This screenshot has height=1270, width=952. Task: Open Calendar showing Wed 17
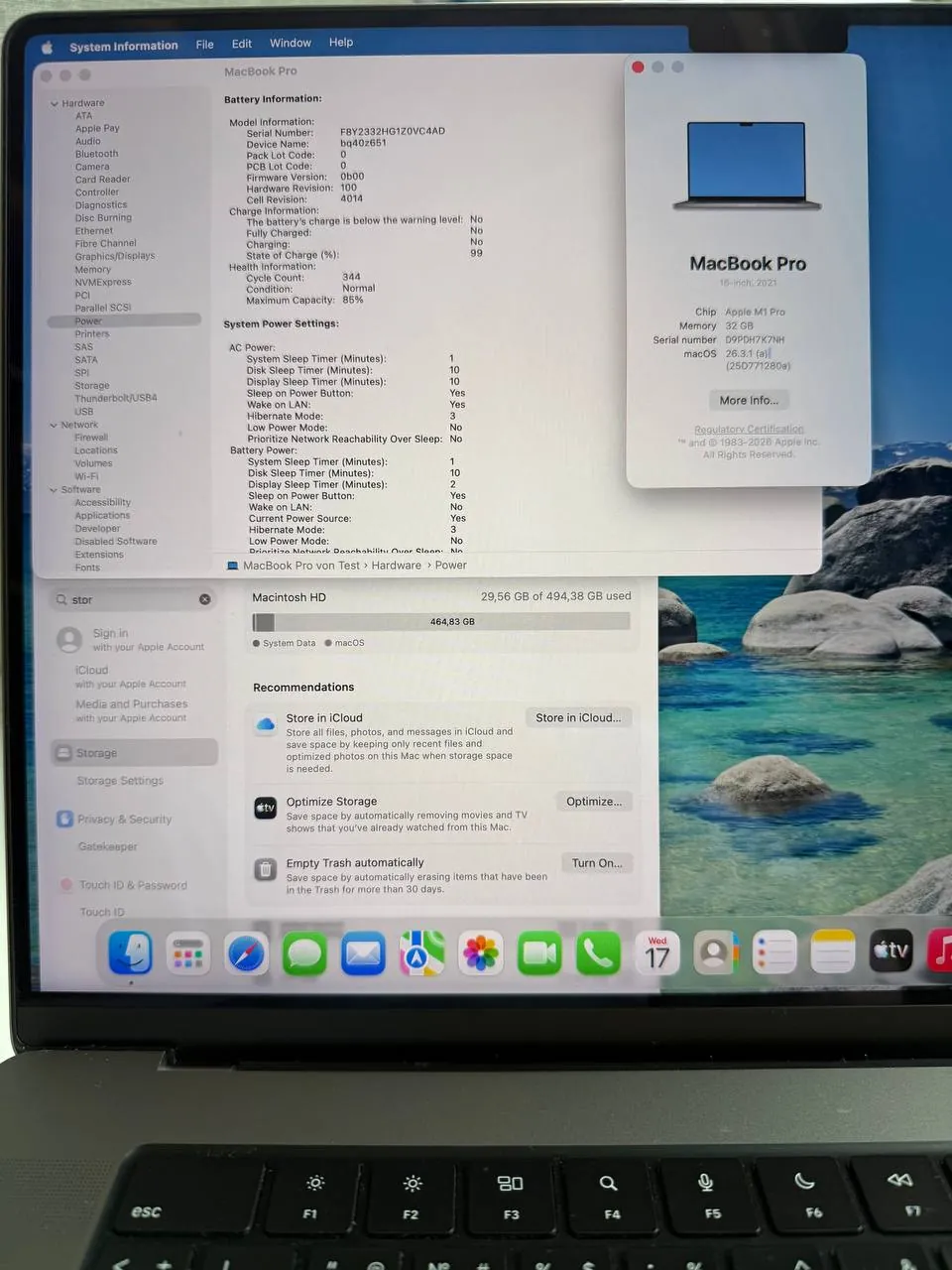(657, 953)
